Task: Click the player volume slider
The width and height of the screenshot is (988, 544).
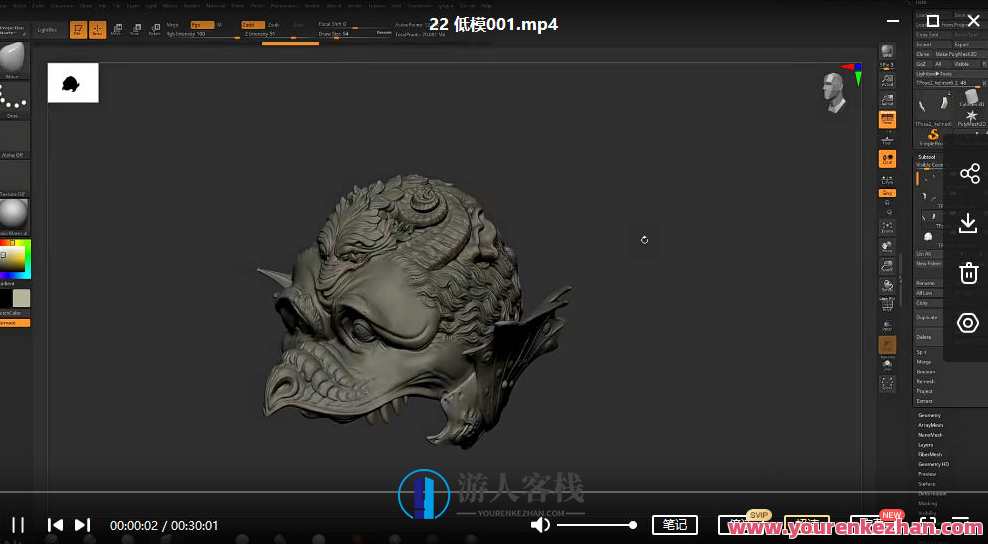Action: pos(597,525)
